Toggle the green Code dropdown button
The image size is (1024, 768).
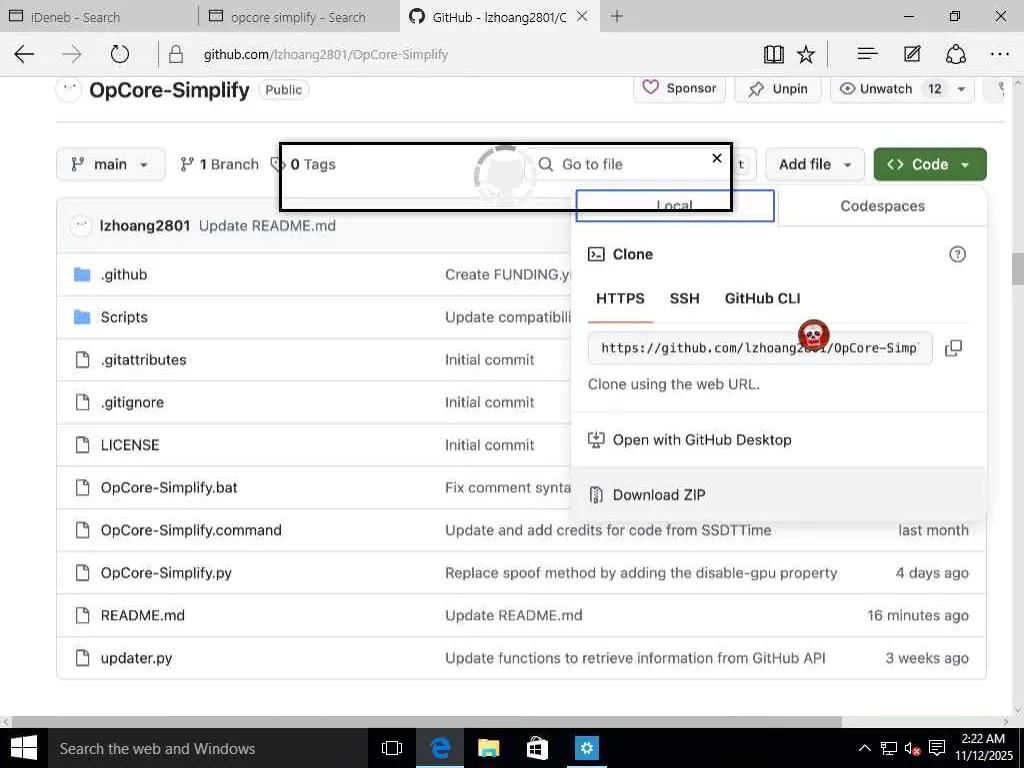point(930,165)
